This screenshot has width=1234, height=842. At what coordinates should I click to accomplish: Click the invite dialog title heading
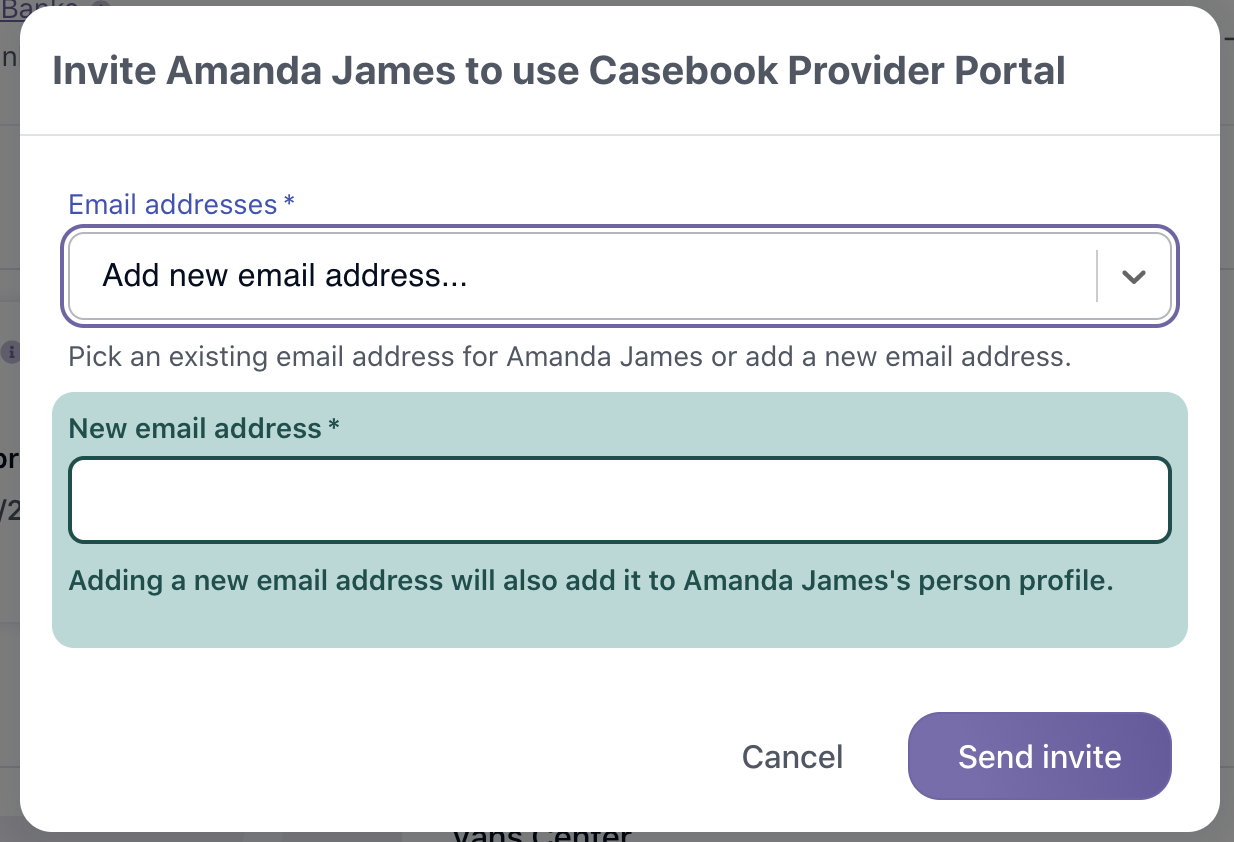[558, 71]
